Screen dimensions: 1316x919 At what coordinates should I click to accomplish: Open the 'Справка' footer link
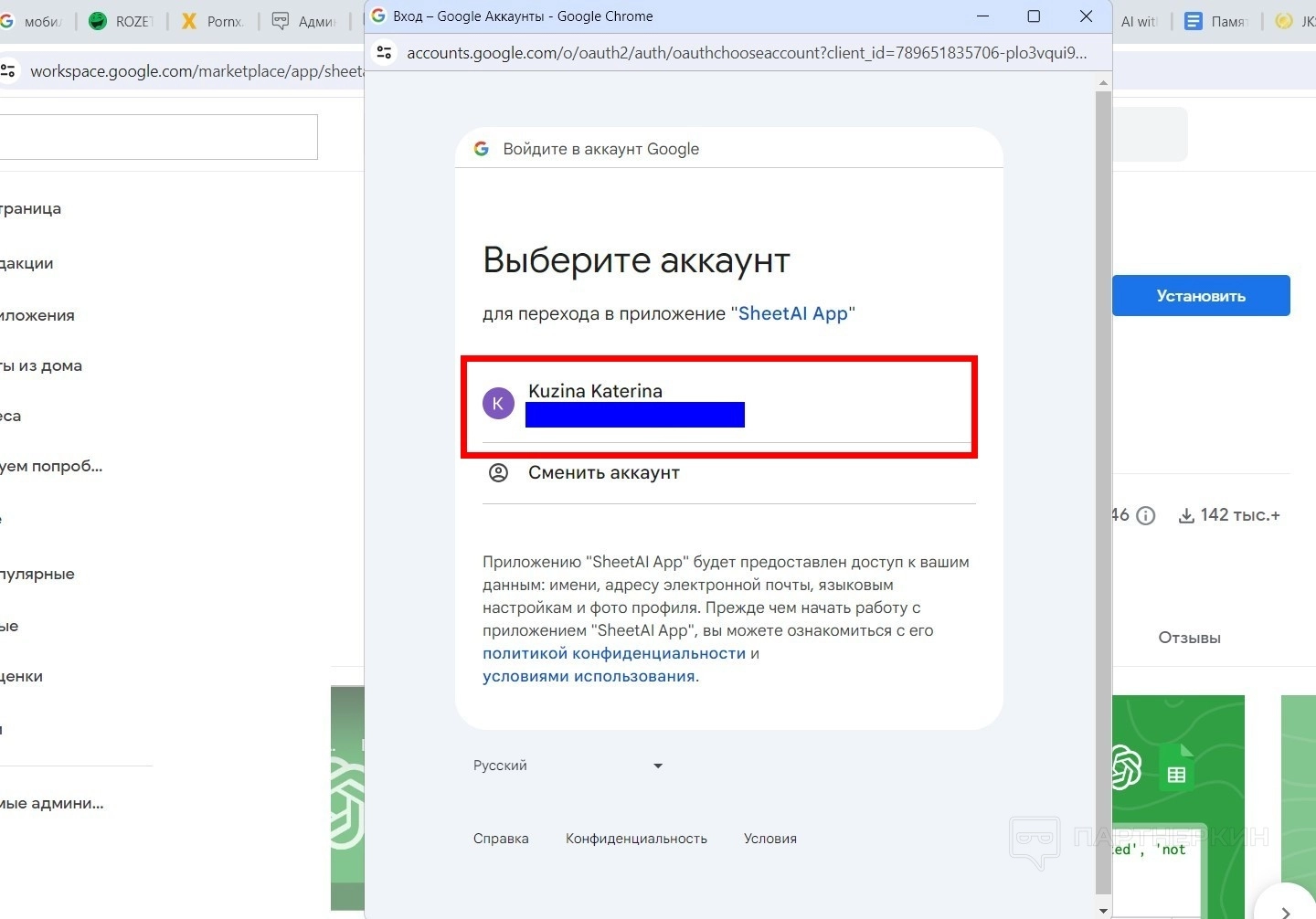pyautogui.click(x=501, y=839)
